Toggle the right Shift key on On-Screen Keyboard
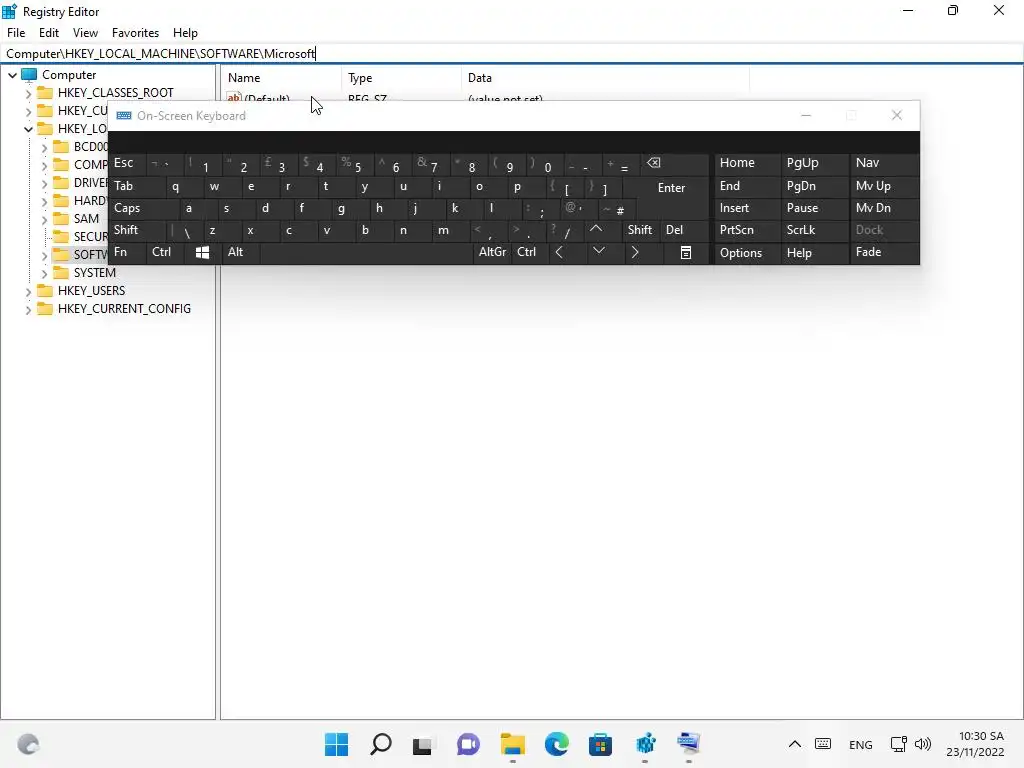Screen dimensions: 1024x768 [640, 230]
